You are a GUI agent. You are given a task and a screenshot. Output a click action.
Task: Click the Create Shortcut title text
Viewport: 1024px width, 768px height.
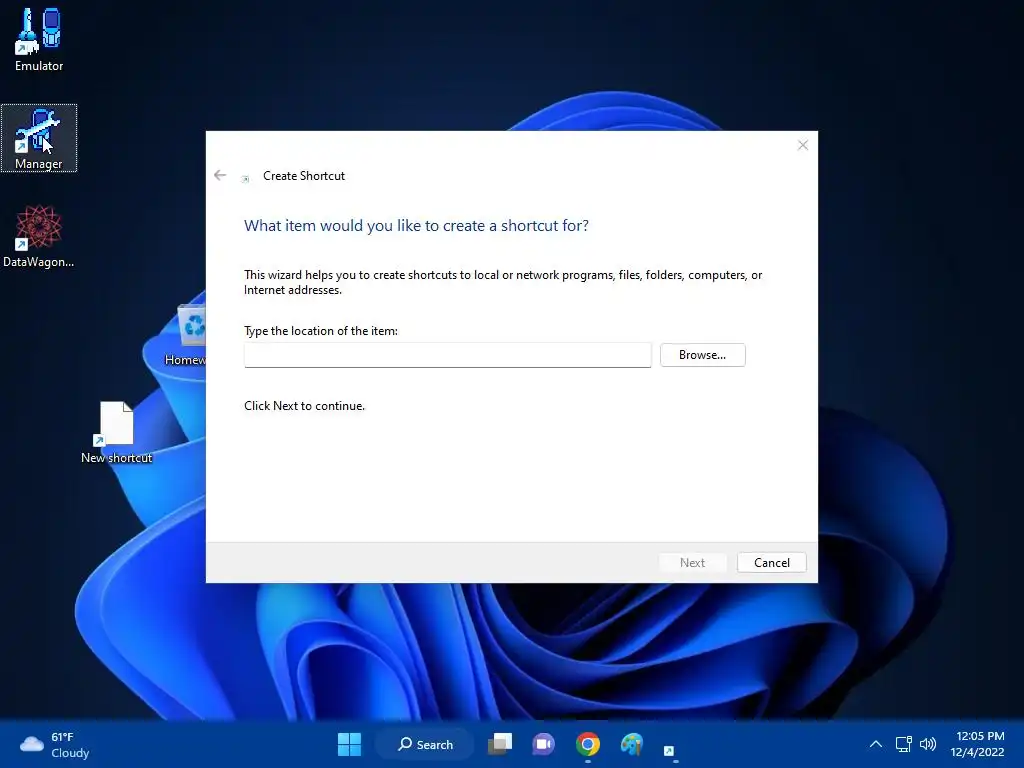point(304,176)
